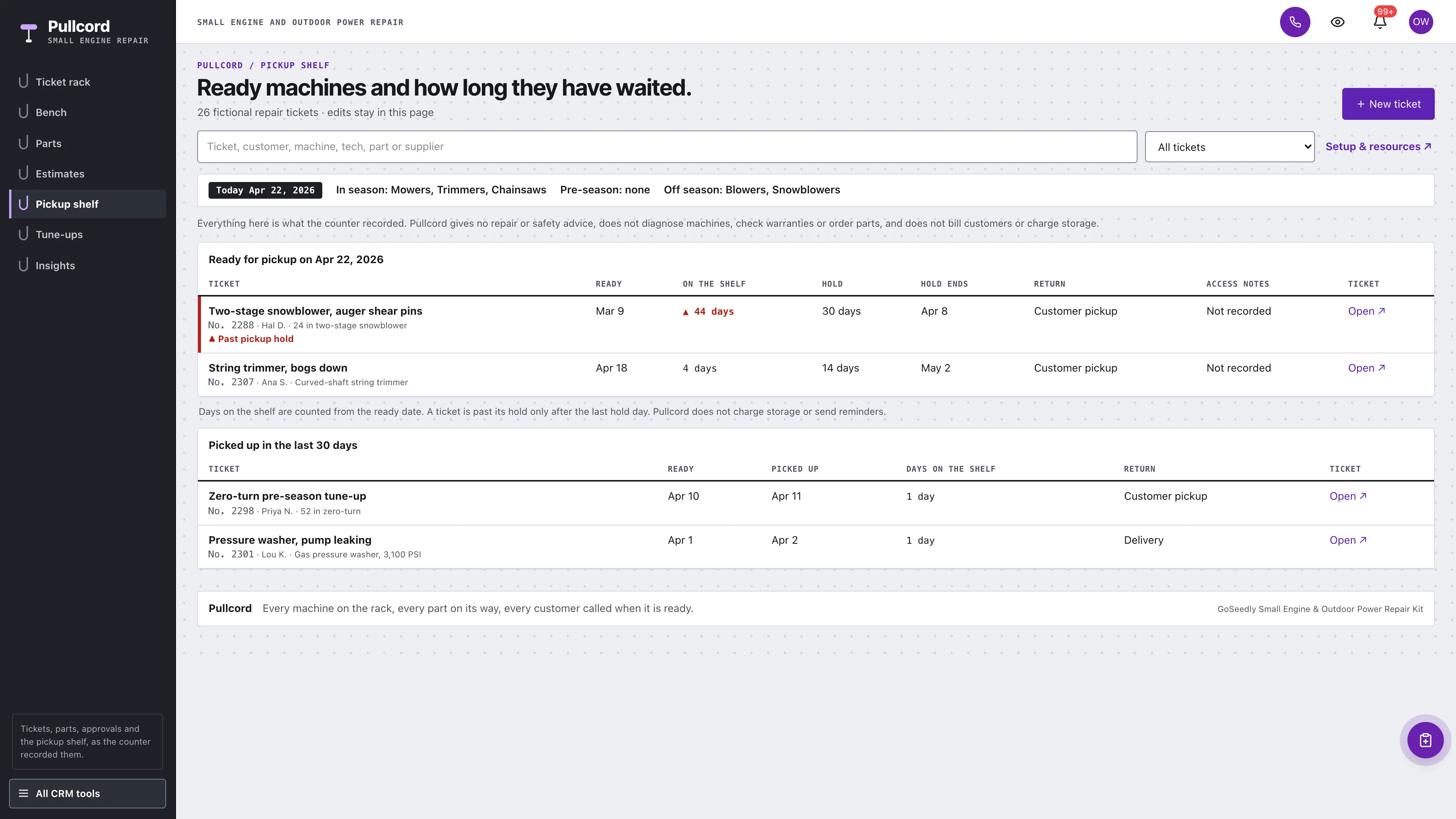This screenshot has height=819, width=1456.
Task: Click the Zero-turn pre-season tune-up title
Action: pyautogui.click(x=287, y=496)
